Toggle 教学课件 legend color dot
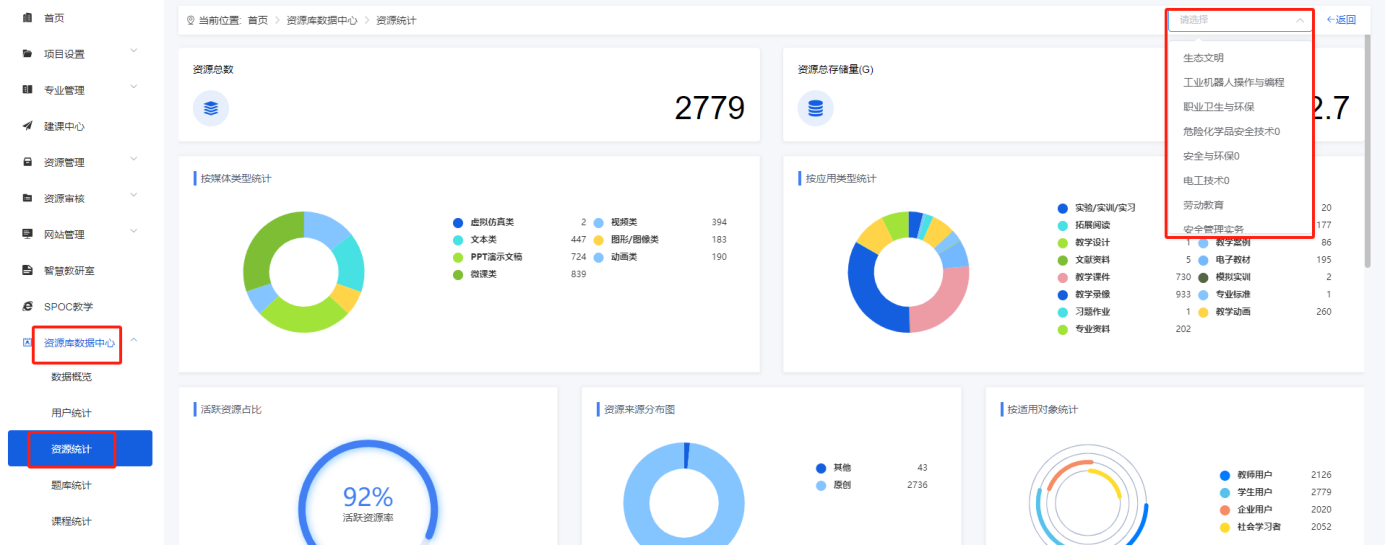 click(1063, 277)
